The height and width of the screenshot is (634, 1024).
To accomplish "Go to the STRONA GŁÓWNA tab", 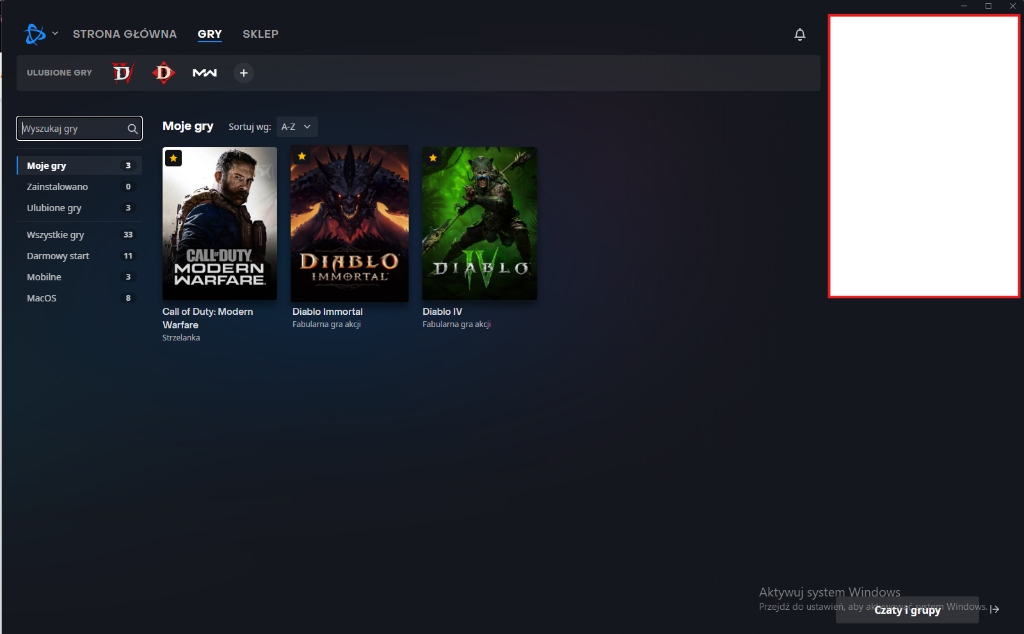I will pos(125,34).
